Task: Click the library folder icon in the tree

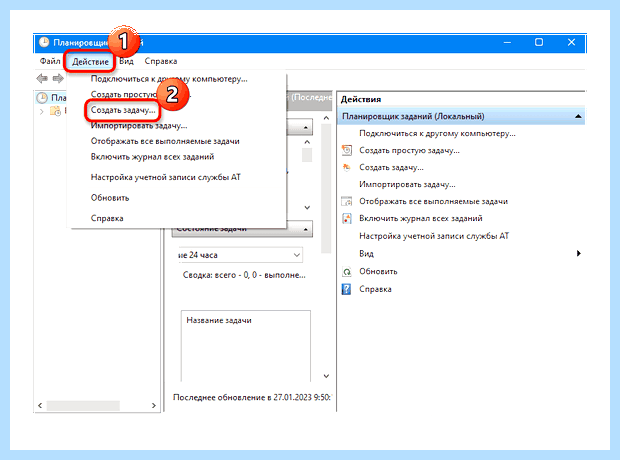Action: pos(55,111)
